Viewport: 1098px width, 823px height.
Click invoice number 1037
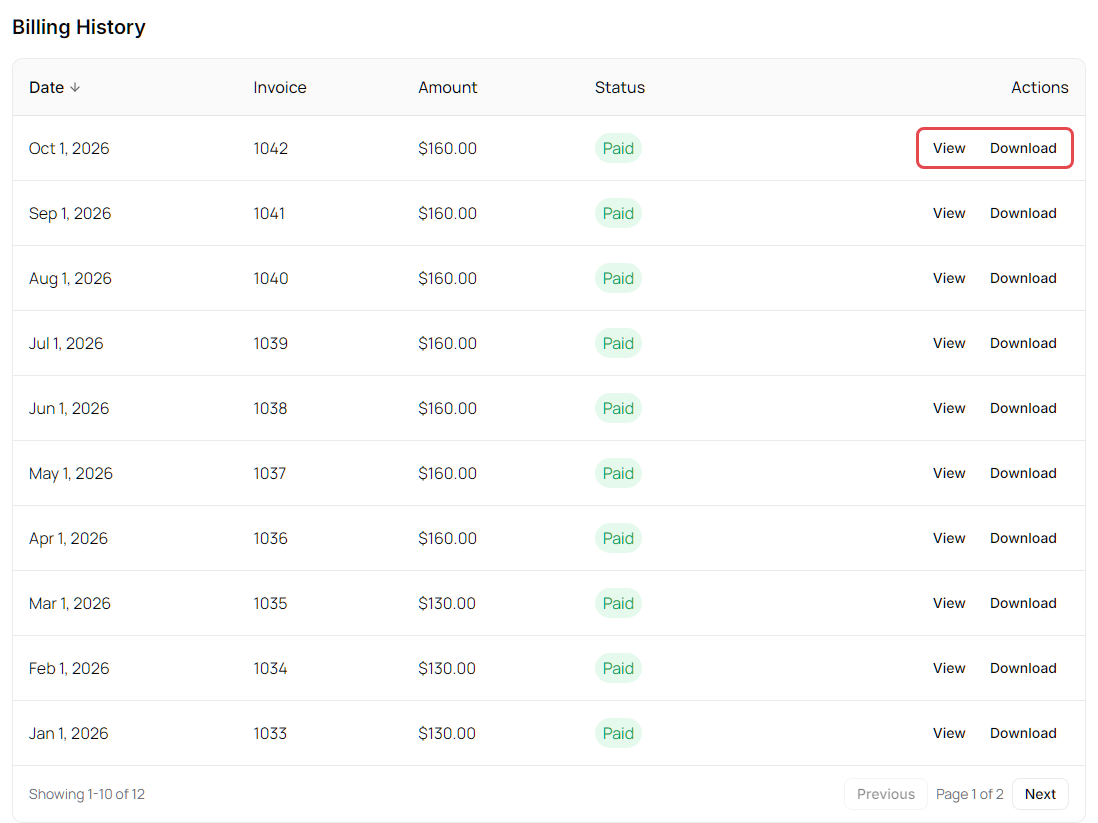270,473
